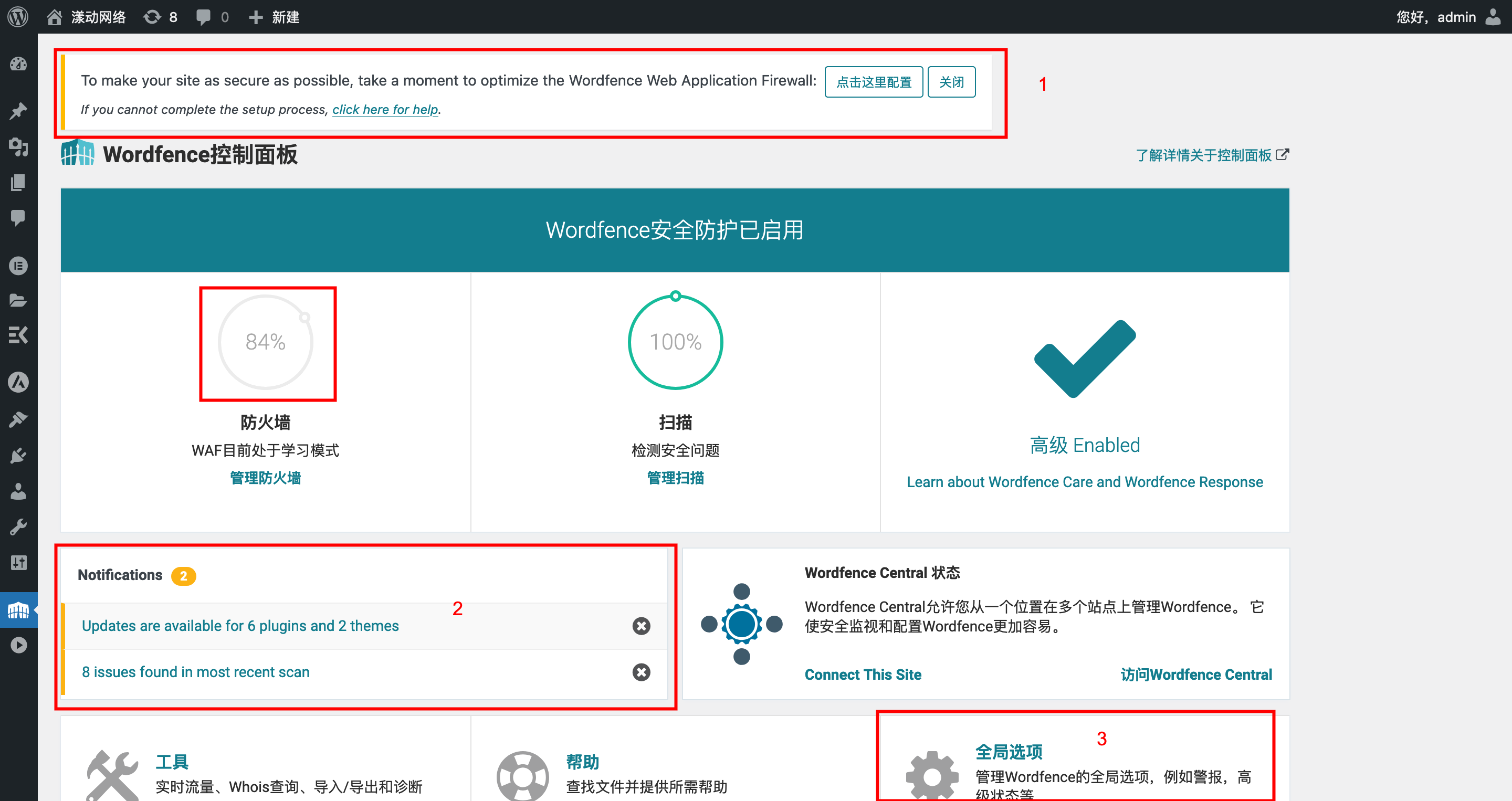Viewport: 1512px width, 801px height.
Task: Open Comments speech bubble in sidebar
Action: (x=18, y=218)
